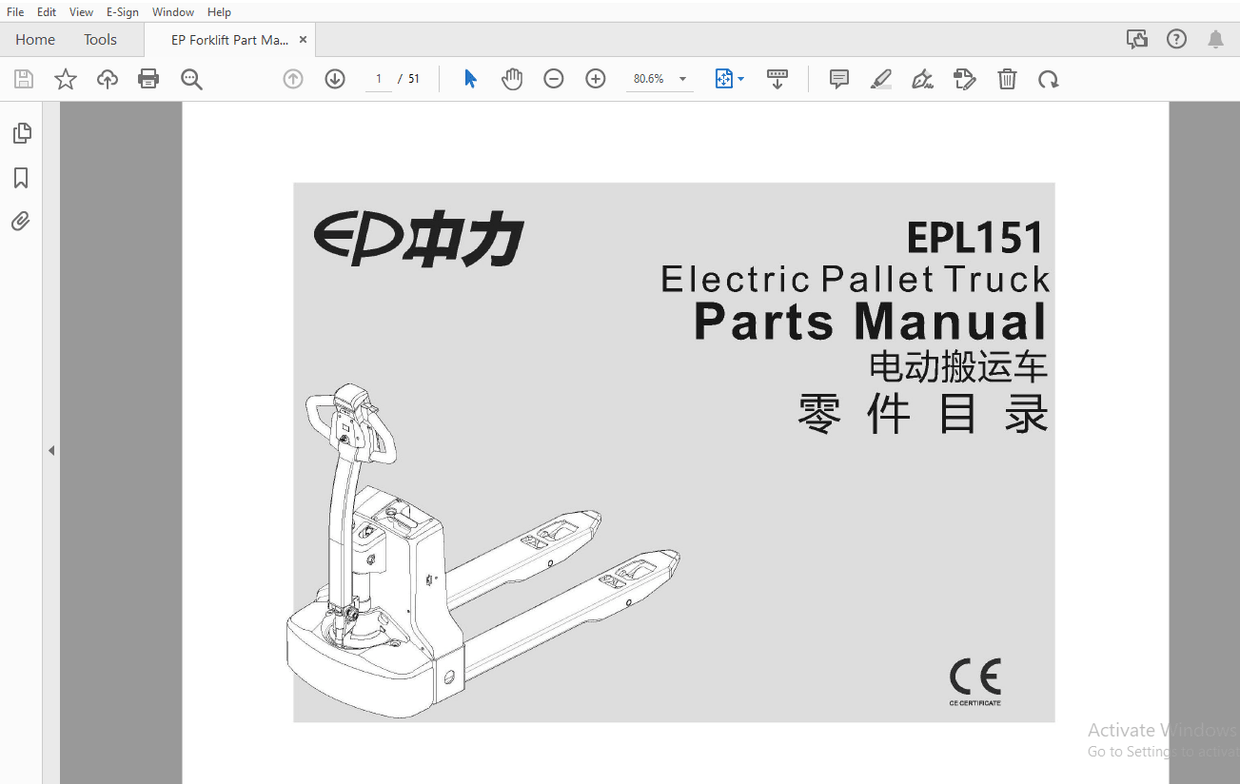Open the page thumbnails panel
Screen dimensions: 1240x784
(22, 132)
